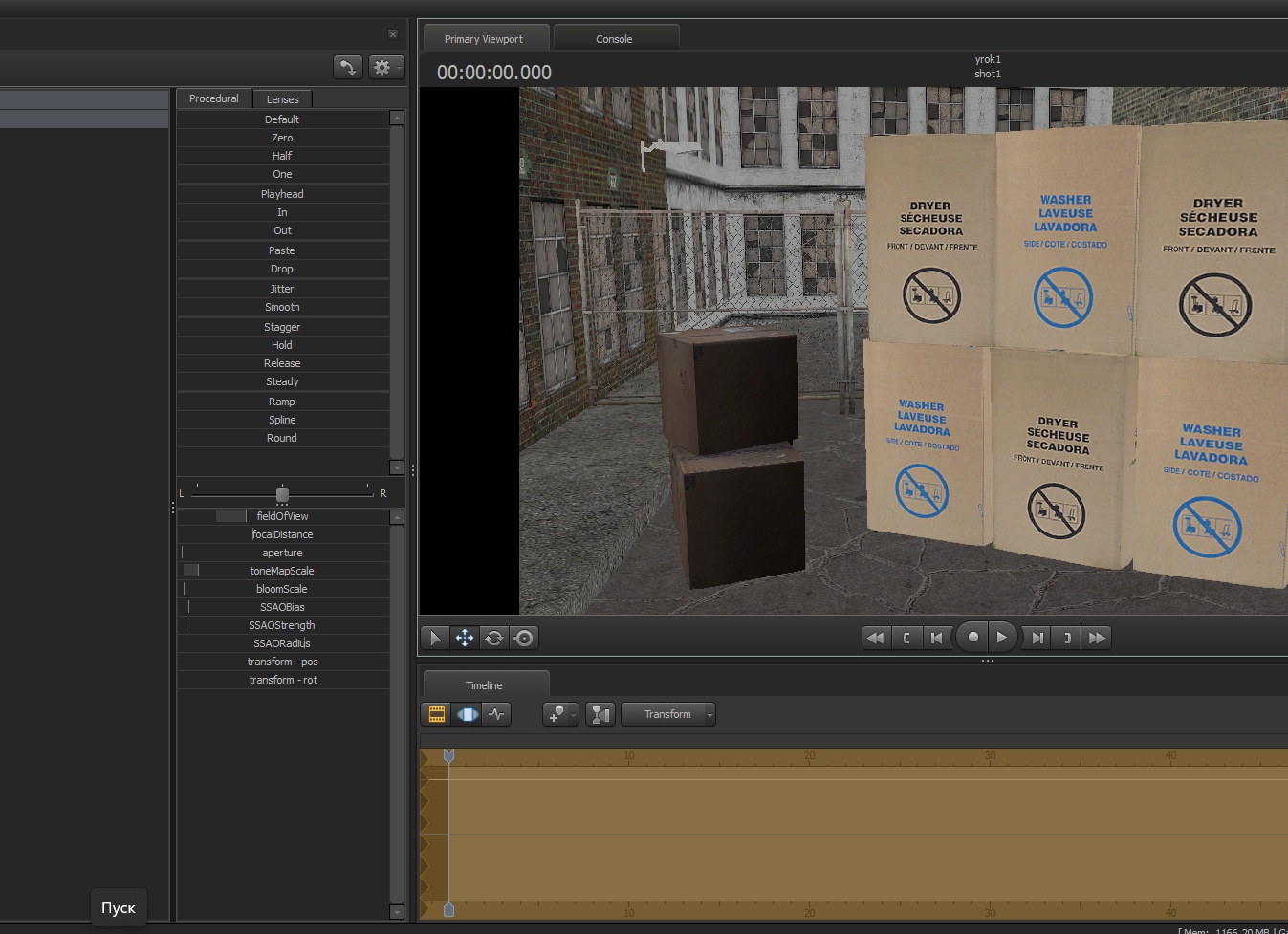Select the arrow selection tool below viewport

(435, 638)
